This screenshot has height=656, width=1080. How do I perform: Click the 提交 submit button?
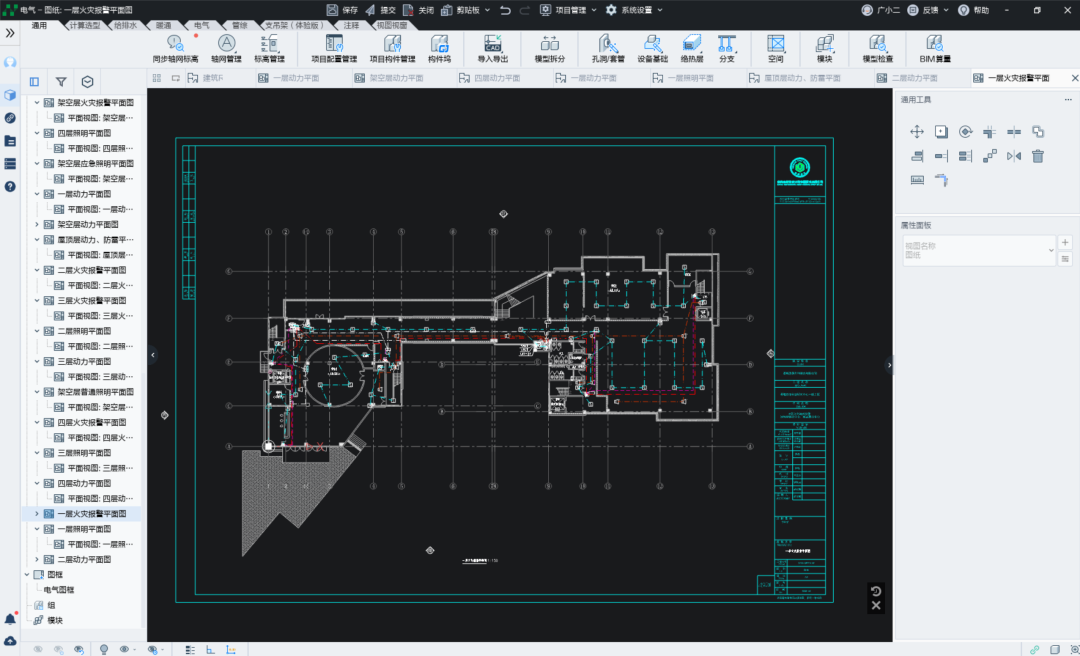tap(380, 10)
